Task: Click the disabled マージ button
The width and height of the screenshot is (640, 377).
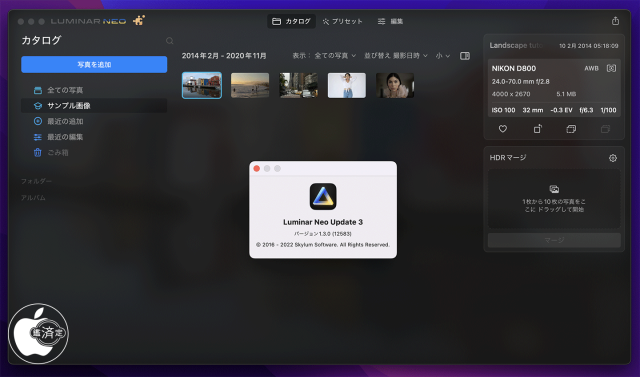Action: pyautogui.click(x=554, y=240)
